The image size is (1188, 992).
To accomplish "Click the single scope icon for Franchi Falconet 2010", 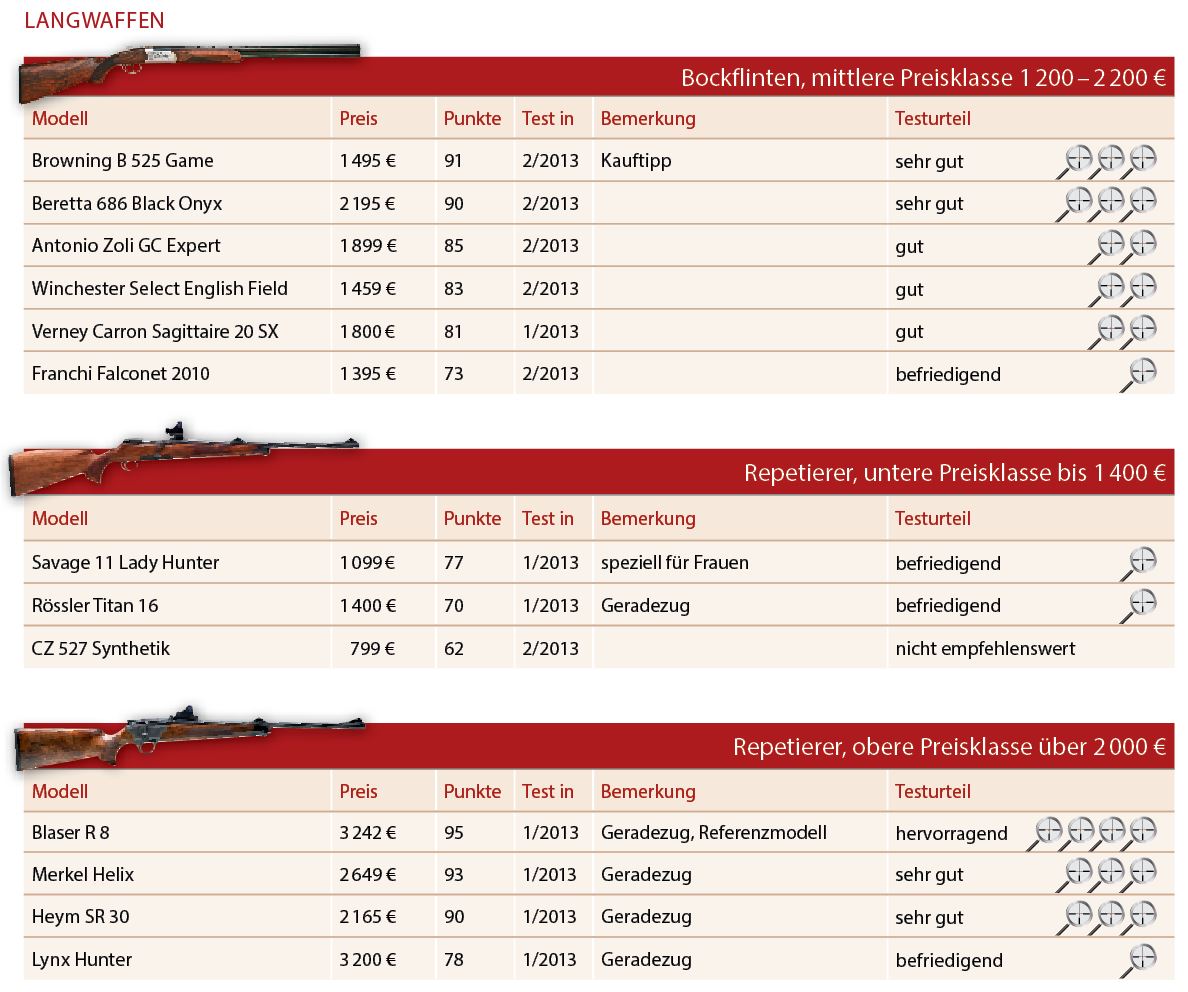I will [1139, 374].
